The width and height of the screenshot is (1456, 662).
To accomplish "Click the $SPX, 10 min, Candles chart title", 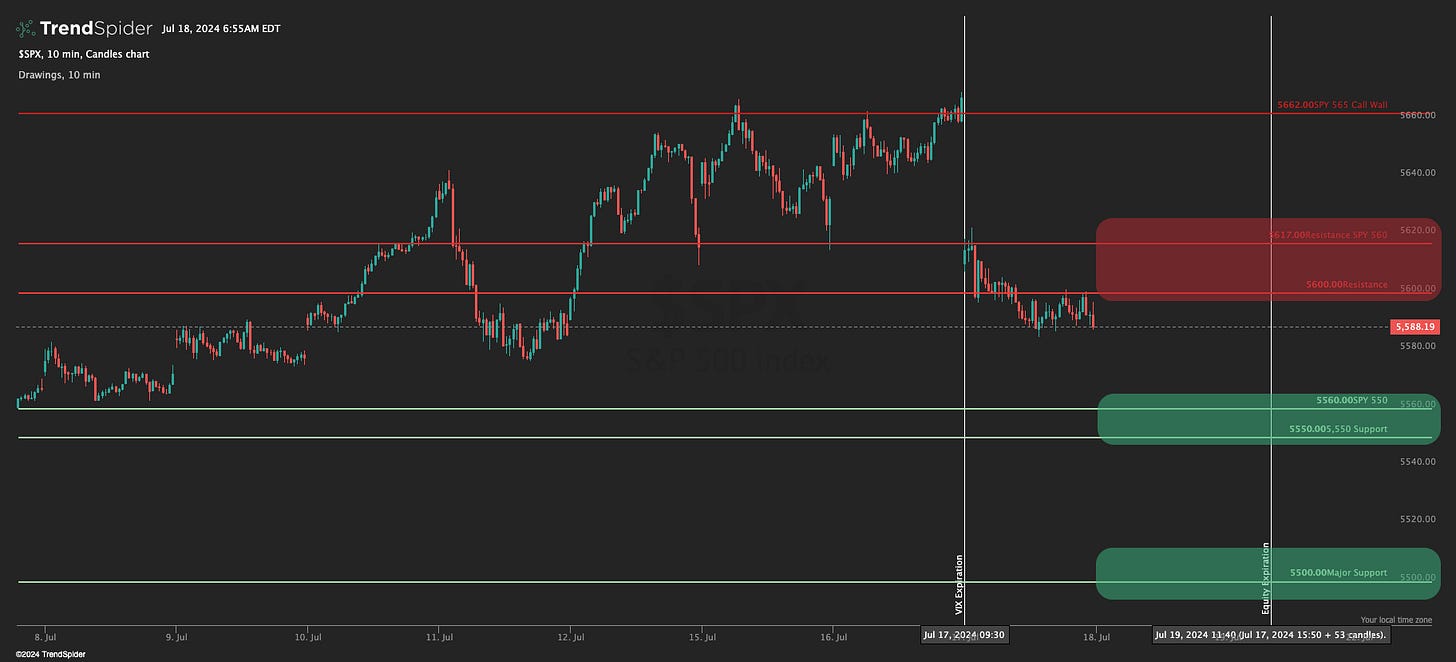I will pos(83,54).
